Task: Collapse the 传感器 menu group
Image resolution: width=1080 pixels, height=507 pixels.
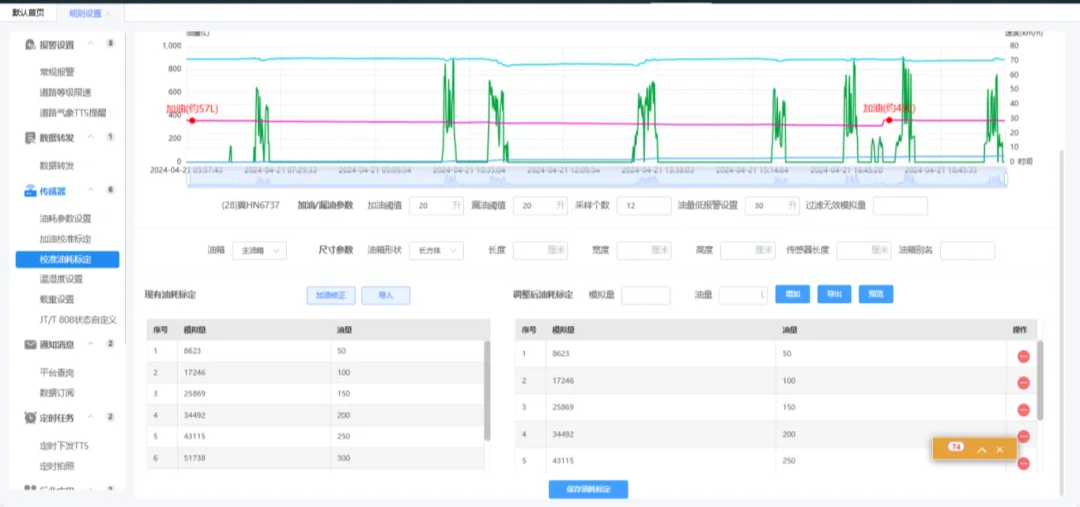Action: 90,190
